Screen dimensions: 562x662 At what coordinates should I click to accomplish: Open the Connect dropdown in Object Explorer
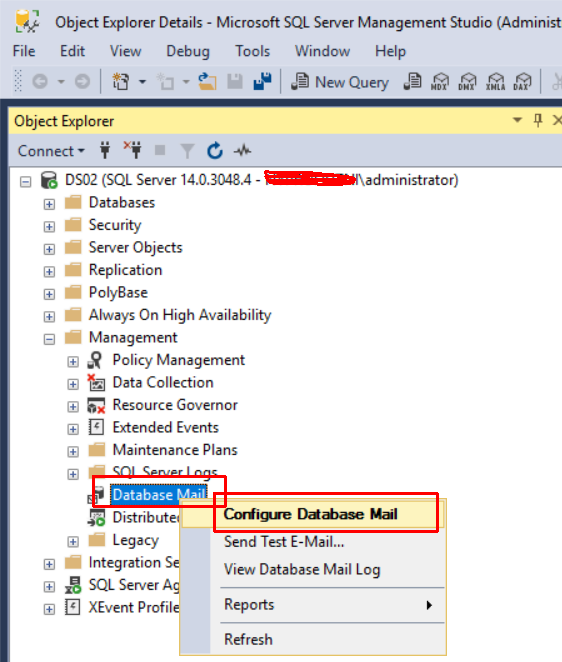[x=51, y=151]
